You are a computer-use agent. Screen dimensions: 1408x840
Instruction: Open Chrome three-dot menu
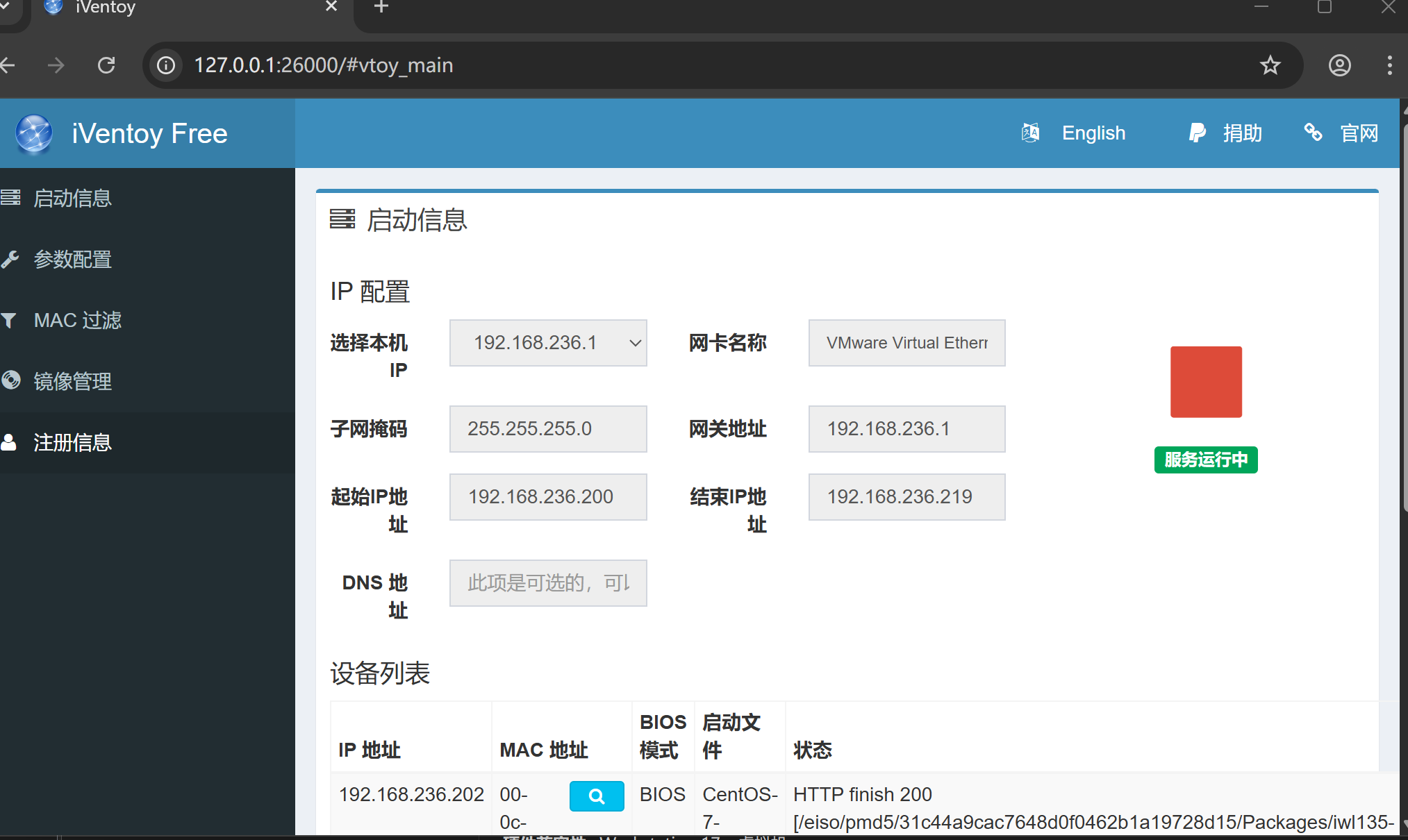[x=1389, y=65]
